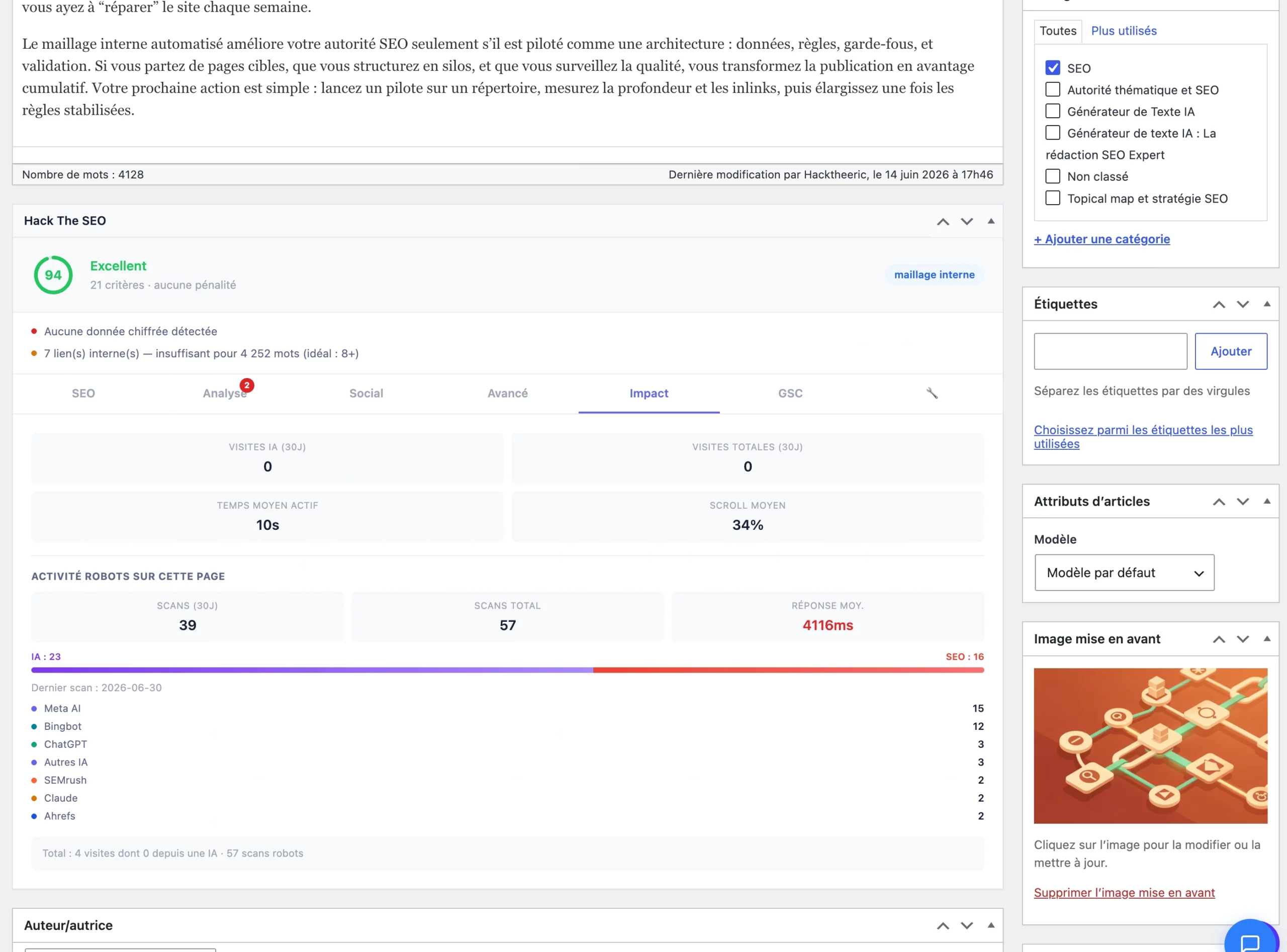Collapse the Attributs d'articles panel
The width and height of the screenshot is (1287, 952).
click(x=1267, y=501)
